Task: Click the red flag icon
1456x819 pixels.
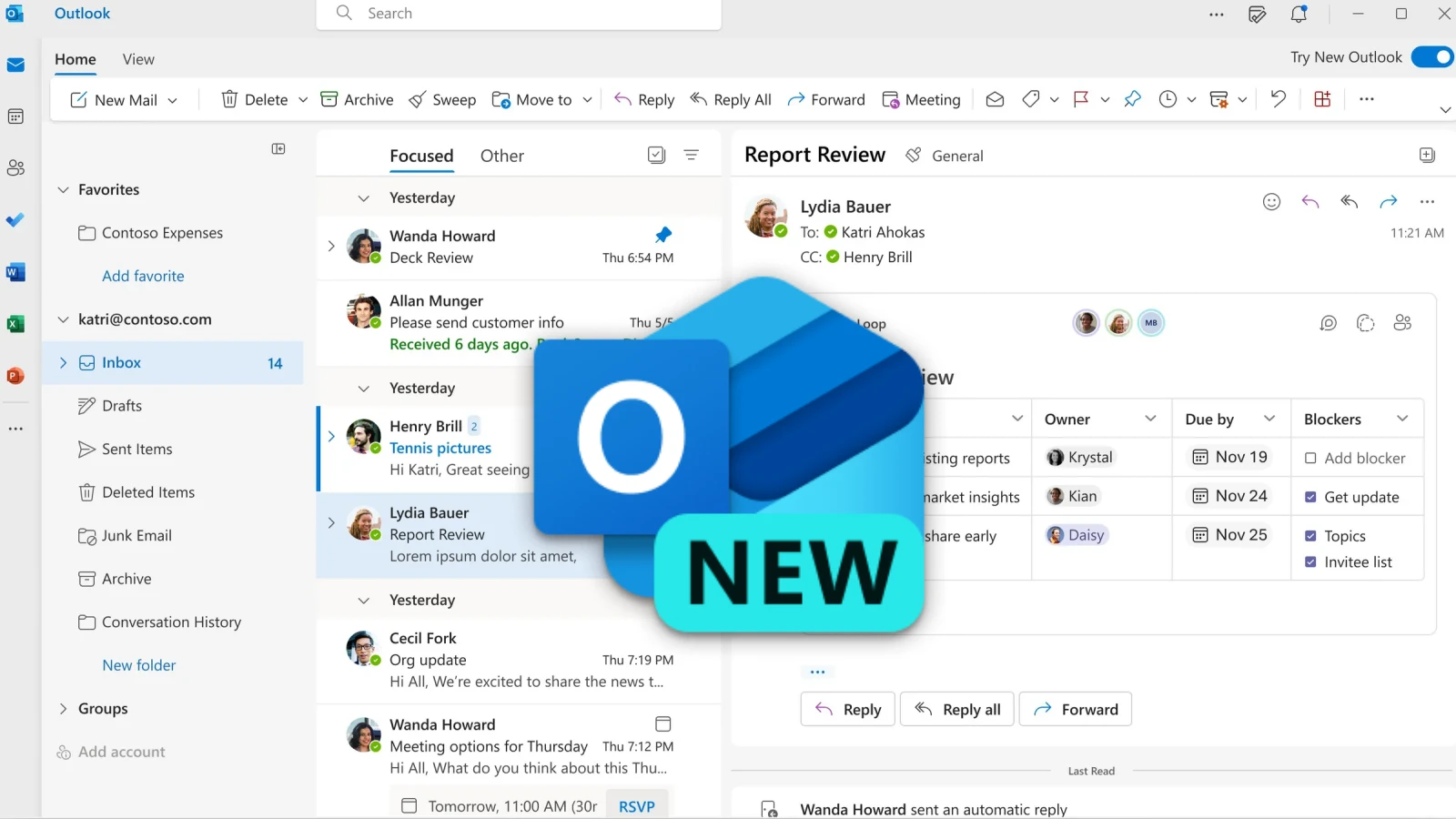Action: click(1081, 99)
